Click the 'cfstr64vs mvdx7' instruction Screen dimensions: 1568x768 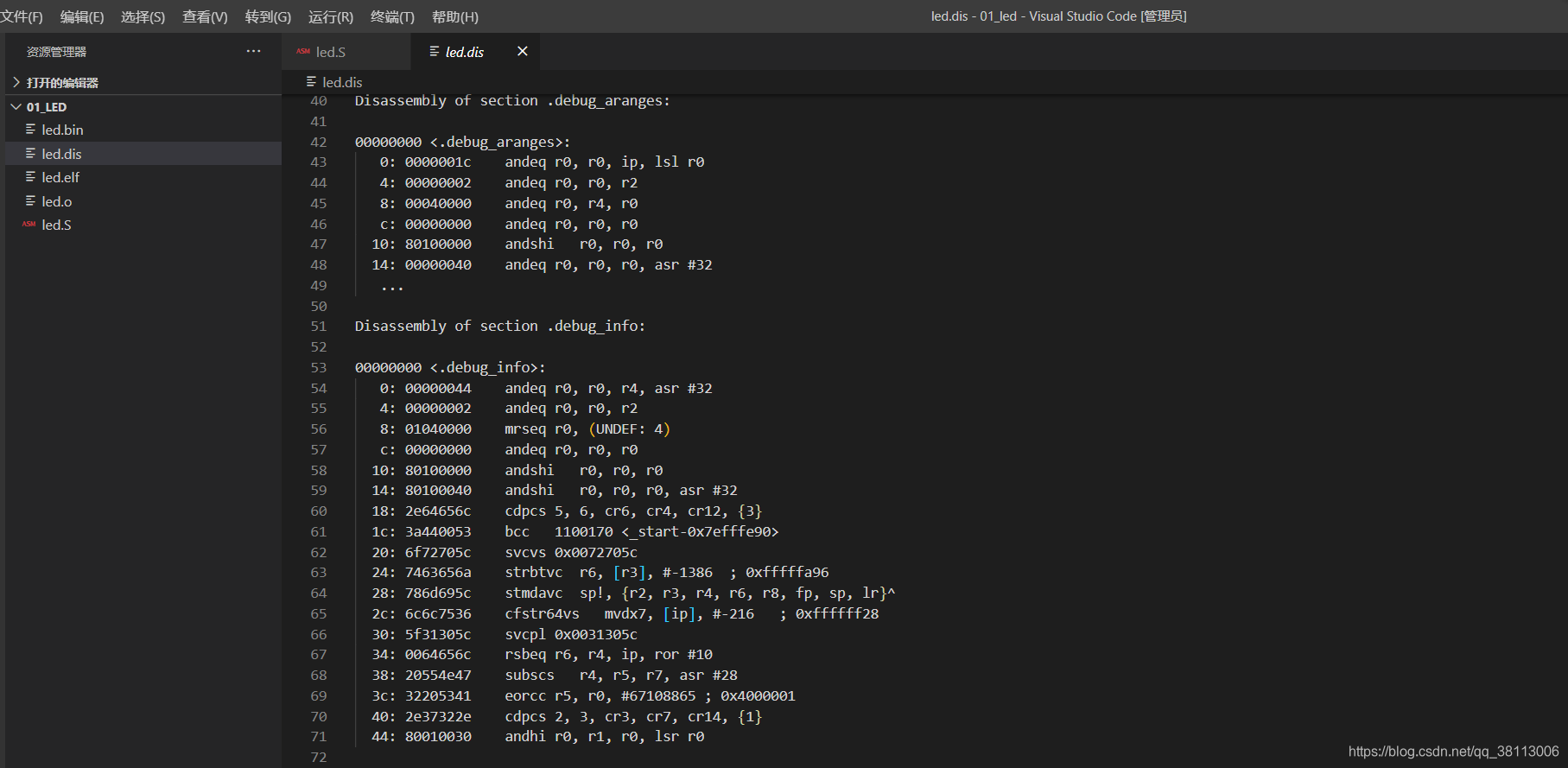(629, 614)
